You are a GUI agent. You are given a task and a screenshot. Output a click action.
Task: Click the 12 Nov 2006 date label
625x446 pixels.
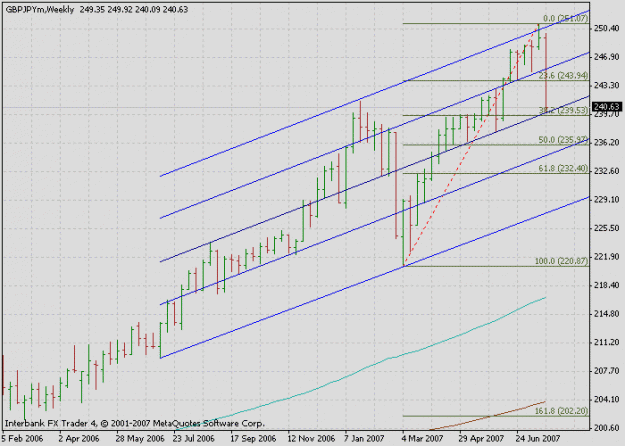[x=311, y=439]
